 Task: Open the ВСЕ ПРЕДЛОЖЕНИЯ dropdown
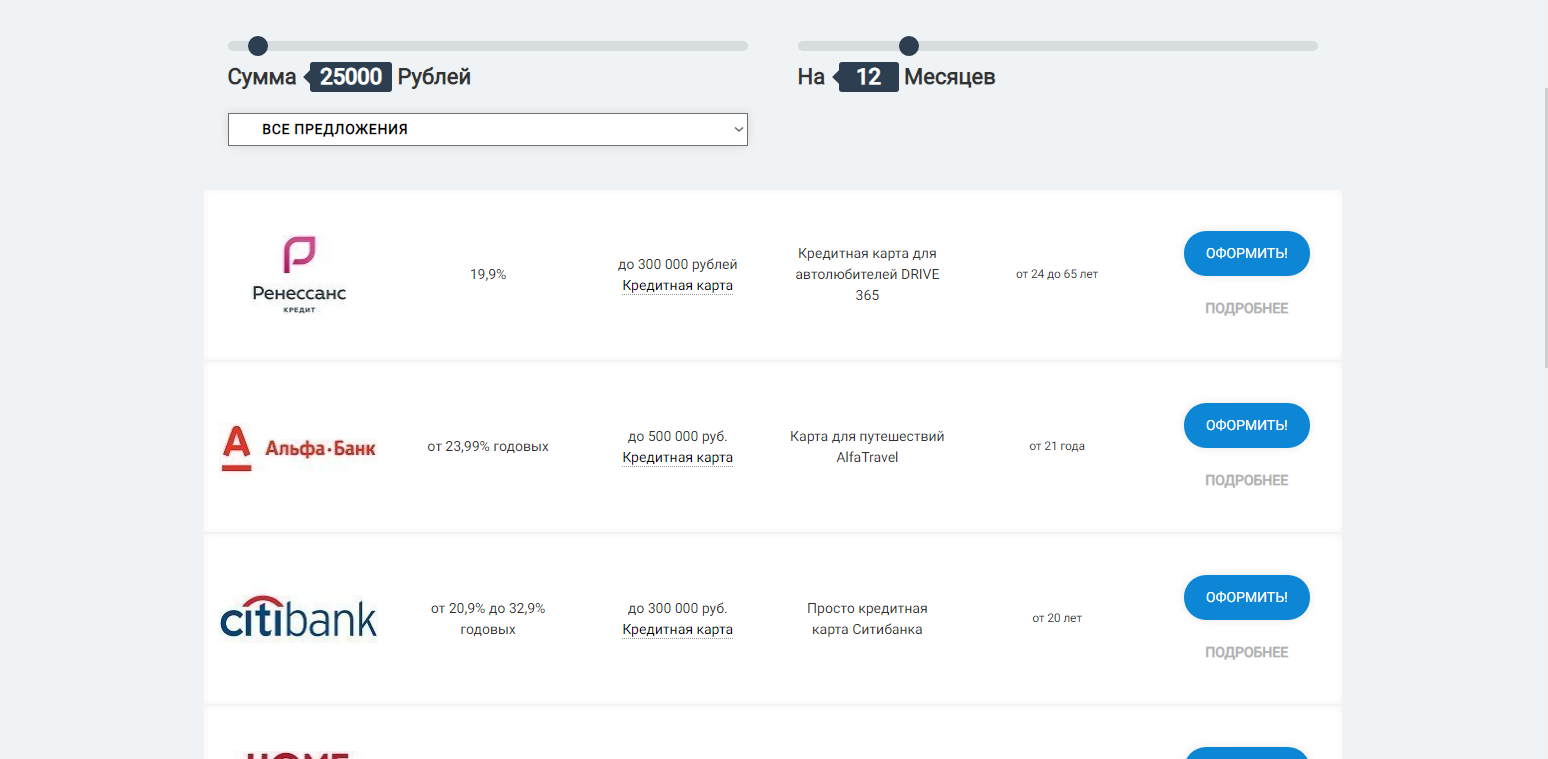[488, 129]
